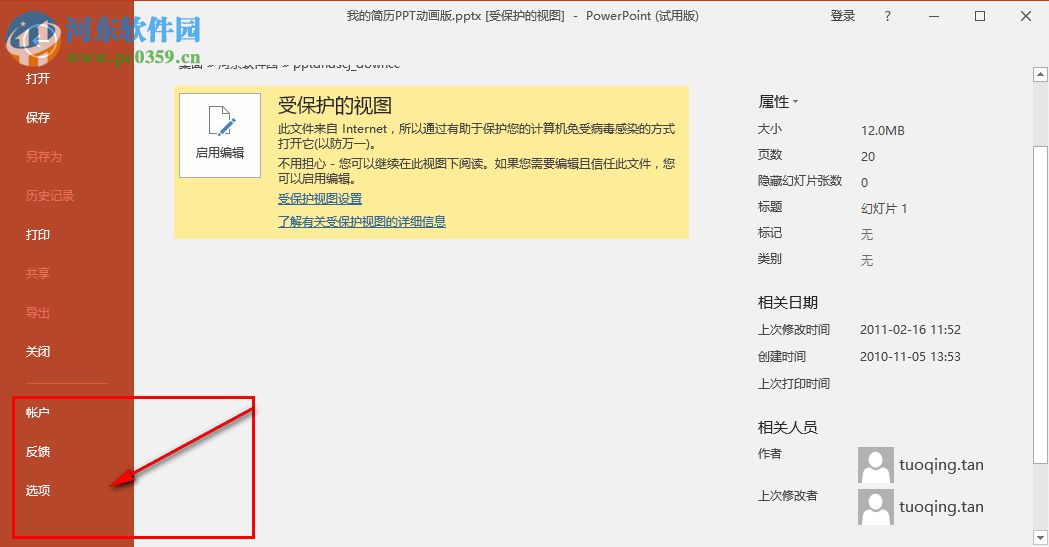The image size is (1049, 547).
Task: Open 选项 settings
Action: 38,490
